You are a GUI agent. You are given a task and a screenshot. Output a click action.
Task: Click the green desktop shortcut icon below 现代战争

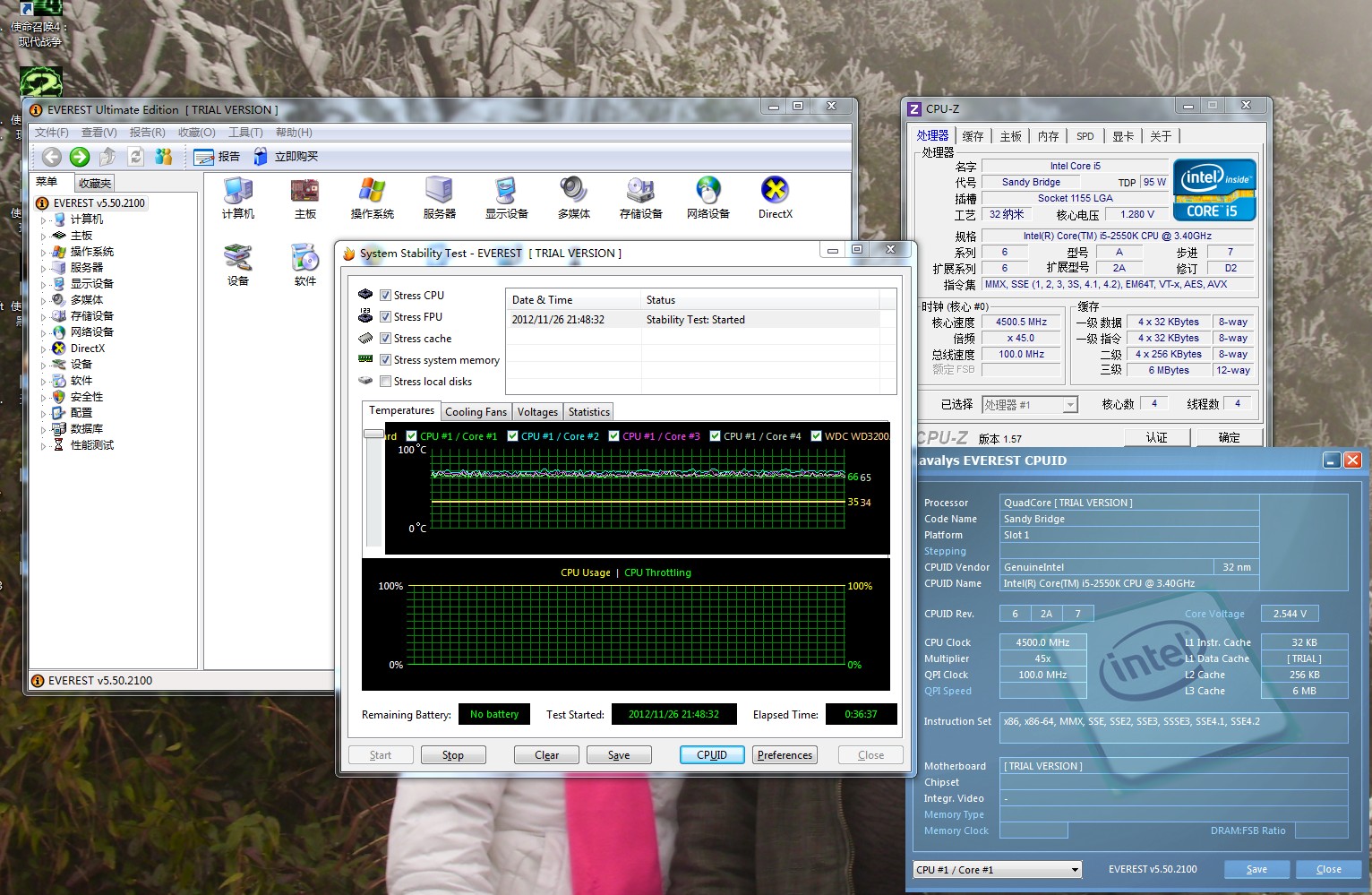41,82
